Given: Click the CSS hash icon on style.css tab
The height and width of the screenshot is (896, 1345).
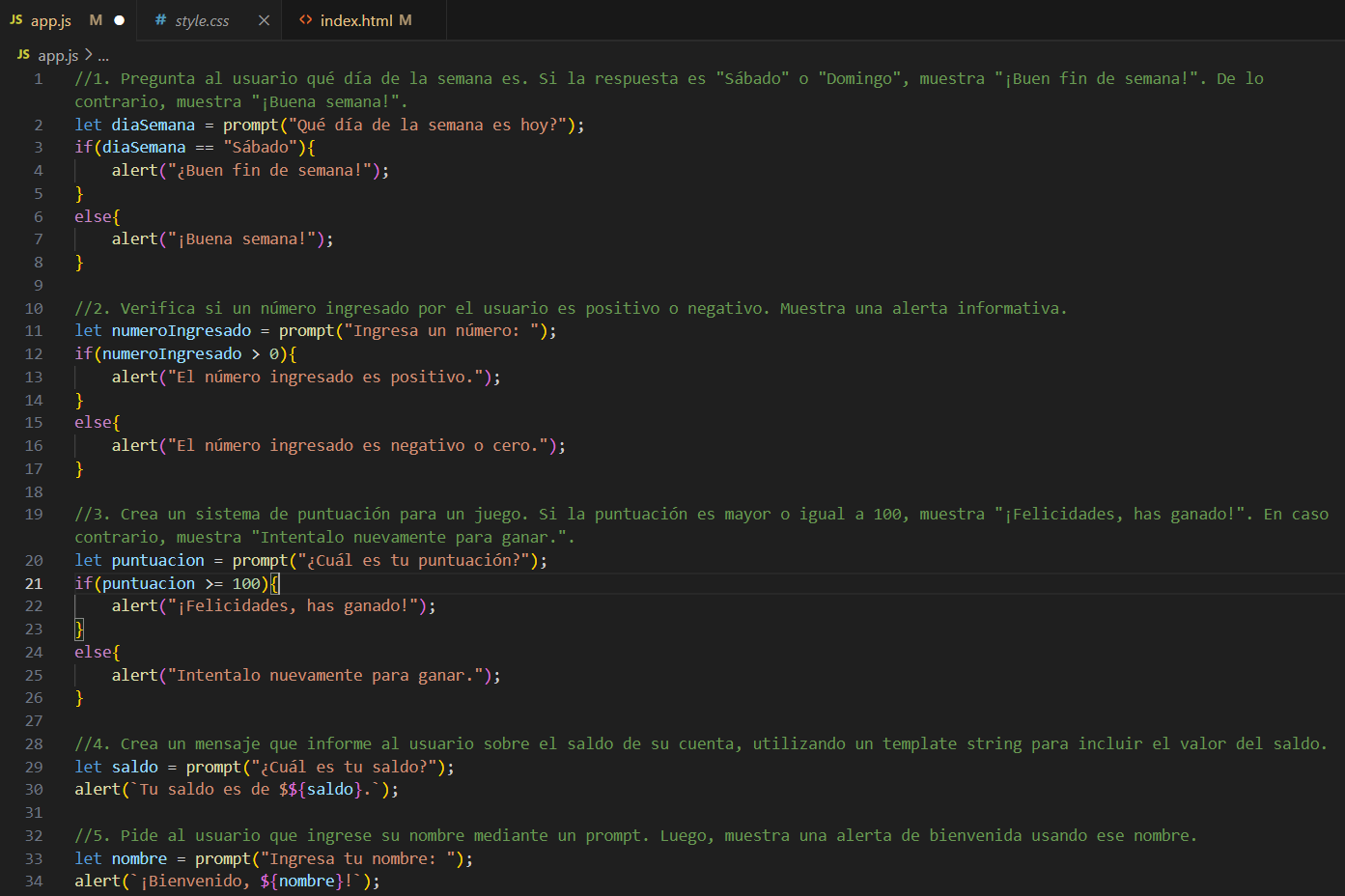Looking at the screenshot, I should 160,20.
